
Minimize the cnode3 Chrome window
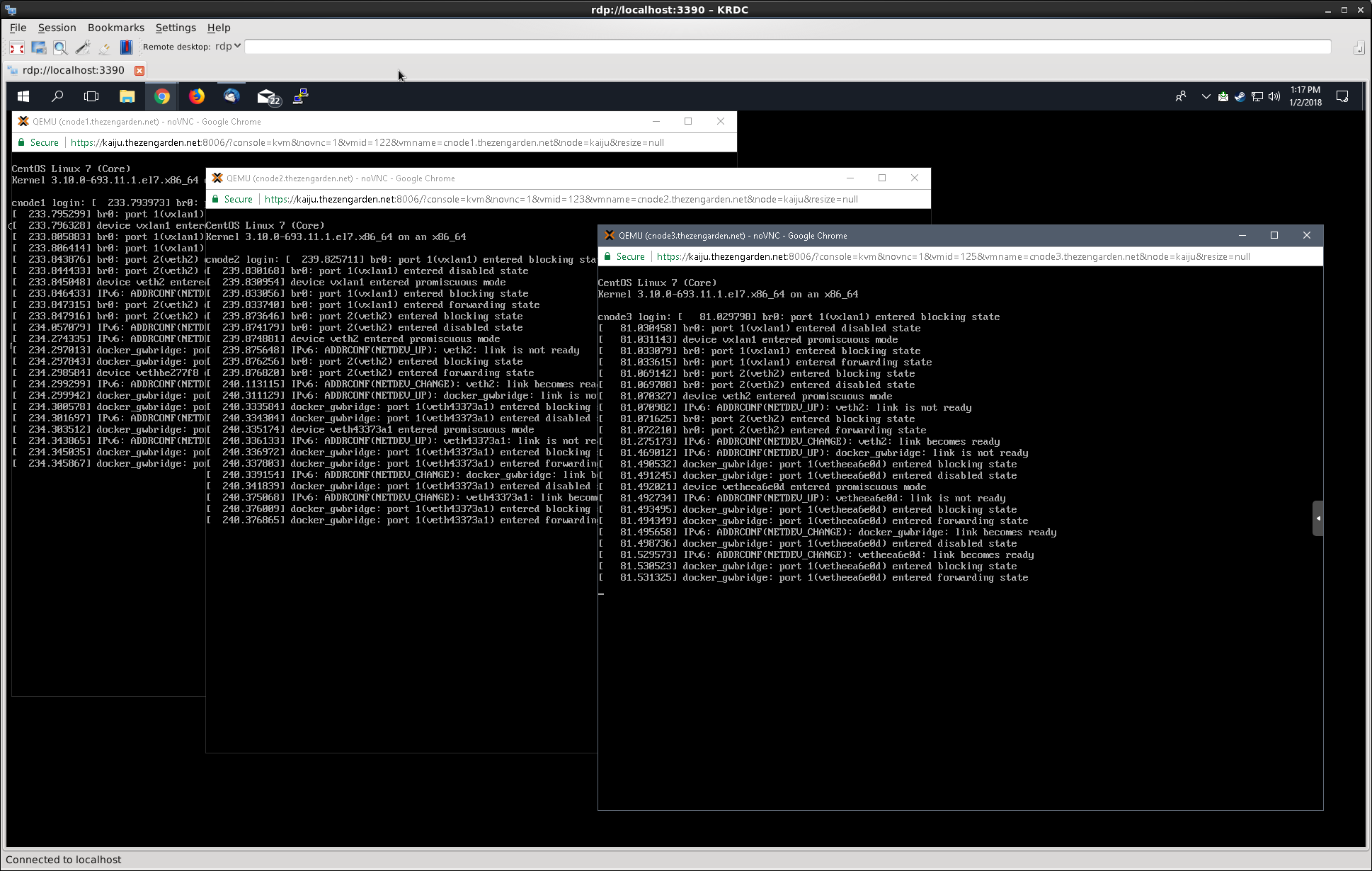point(1242,235)
